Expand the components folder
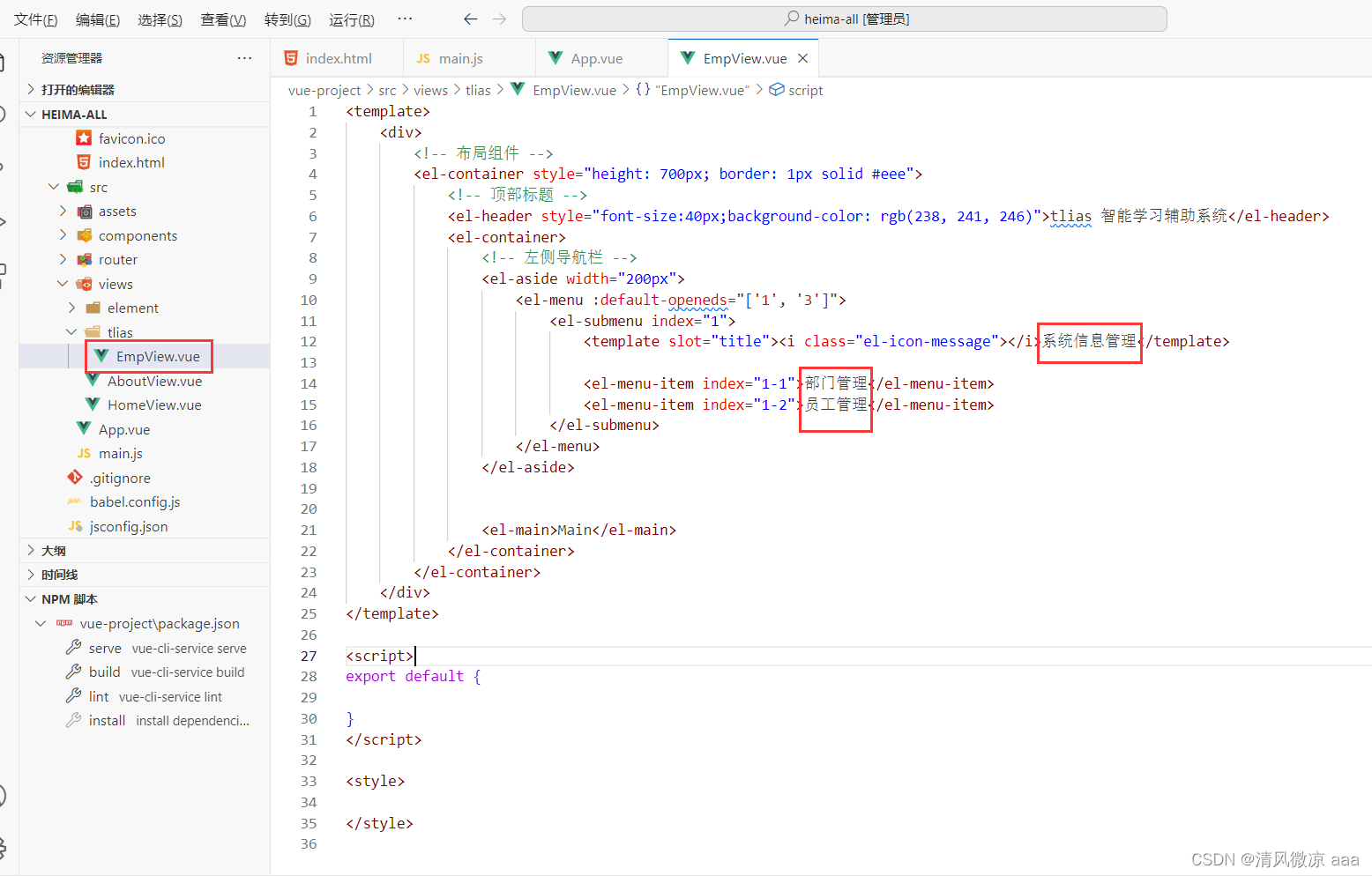This screenshot has width=1372, height=876. (x=63, y=235)
